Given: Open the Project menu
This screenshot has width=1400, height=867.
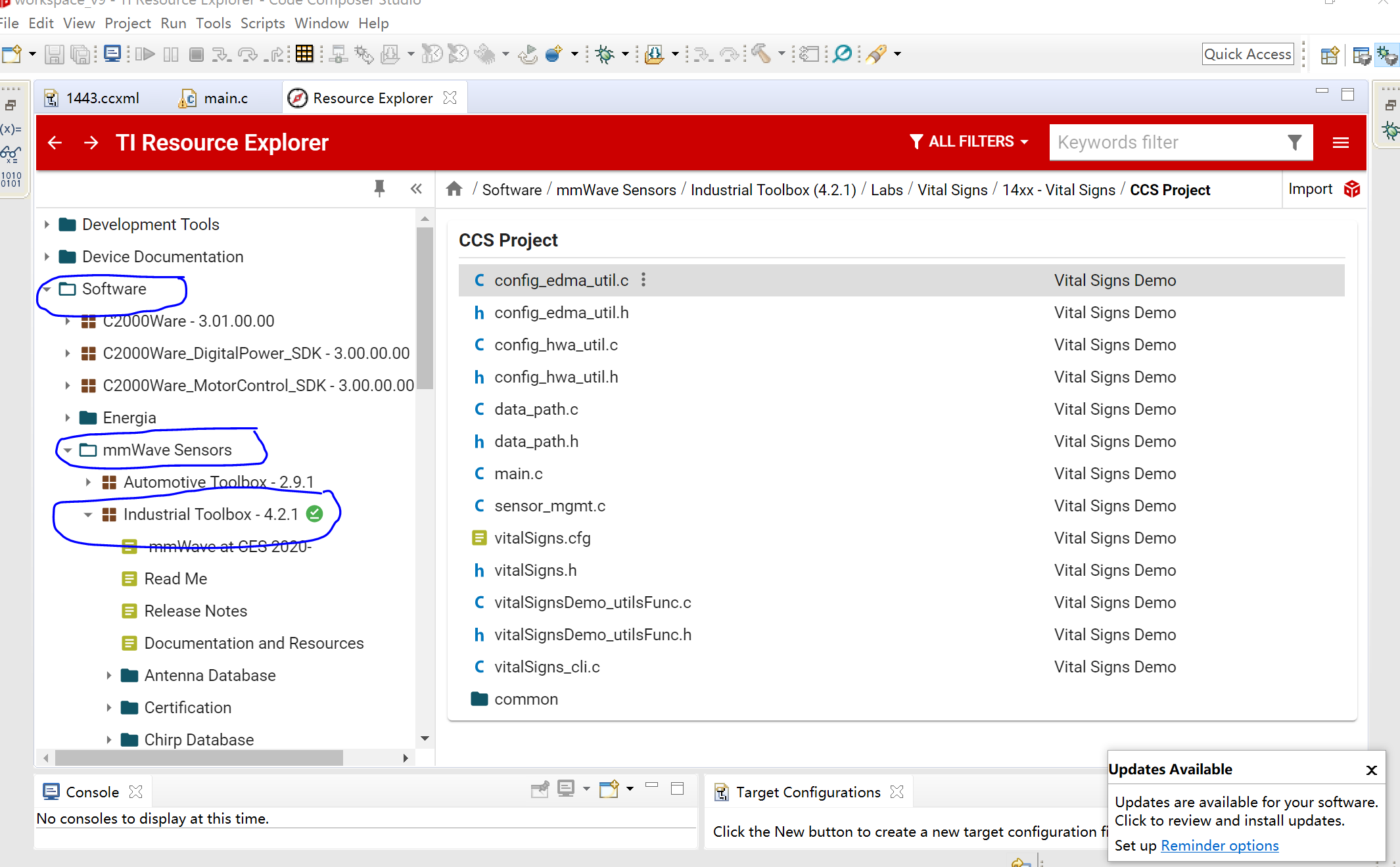Looking at the screenshot, I should click(128, 23).
